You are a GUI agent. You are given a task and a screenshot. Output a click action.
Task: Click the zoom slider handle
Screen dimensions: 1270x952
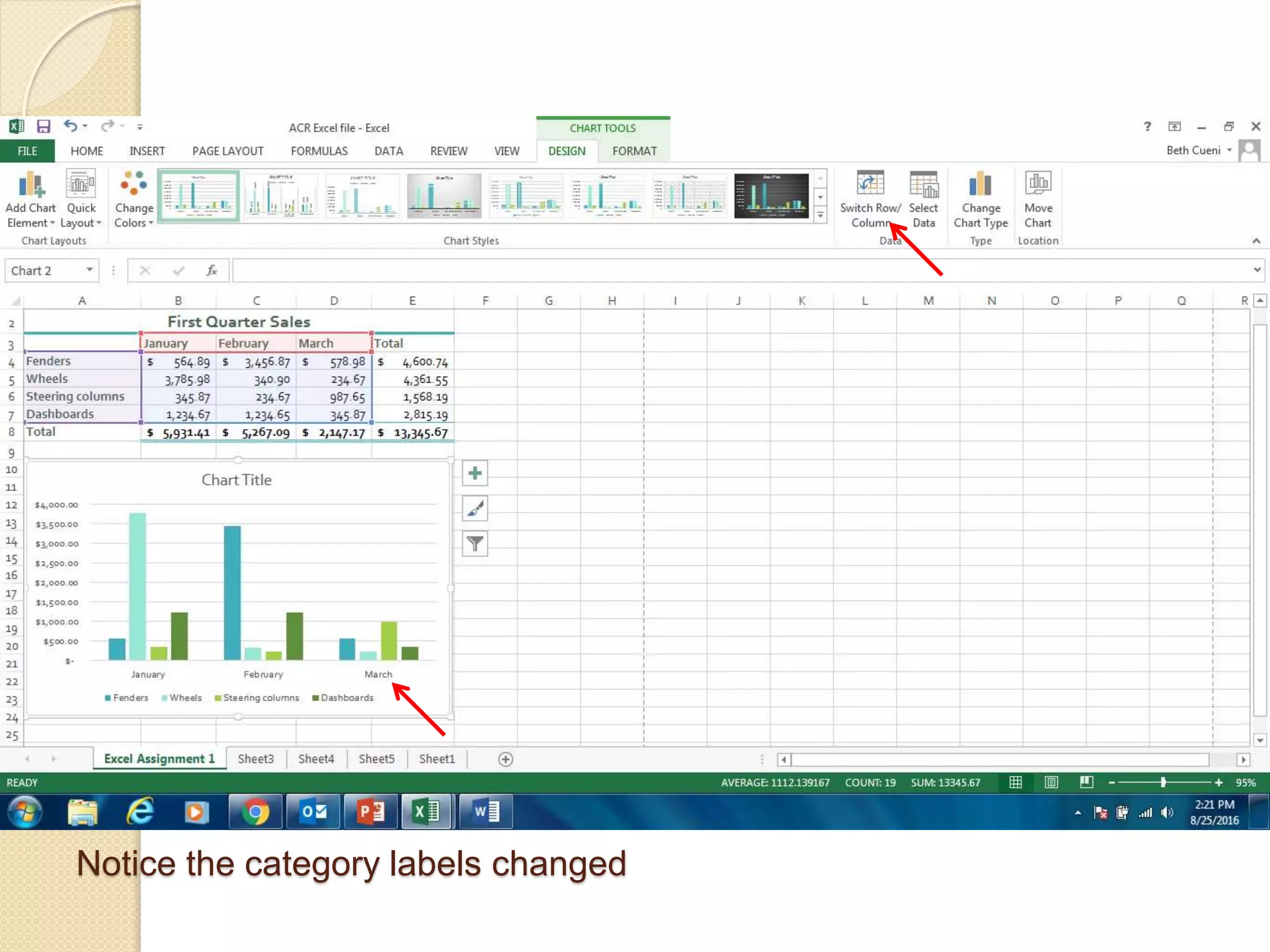[1163, 782]
